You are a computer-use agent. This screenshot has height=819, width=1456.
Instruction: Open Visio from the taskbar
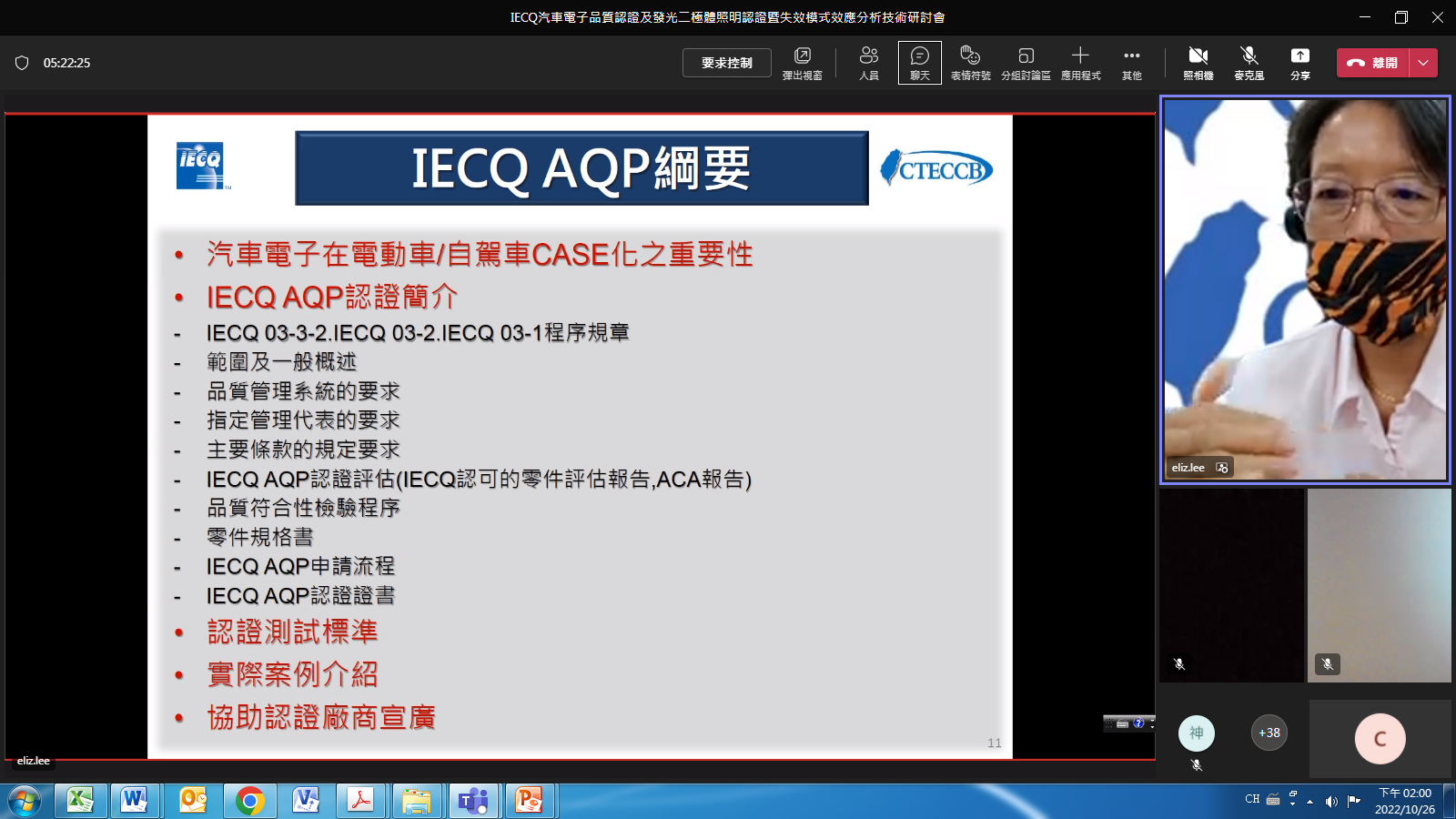pos(306,801)
